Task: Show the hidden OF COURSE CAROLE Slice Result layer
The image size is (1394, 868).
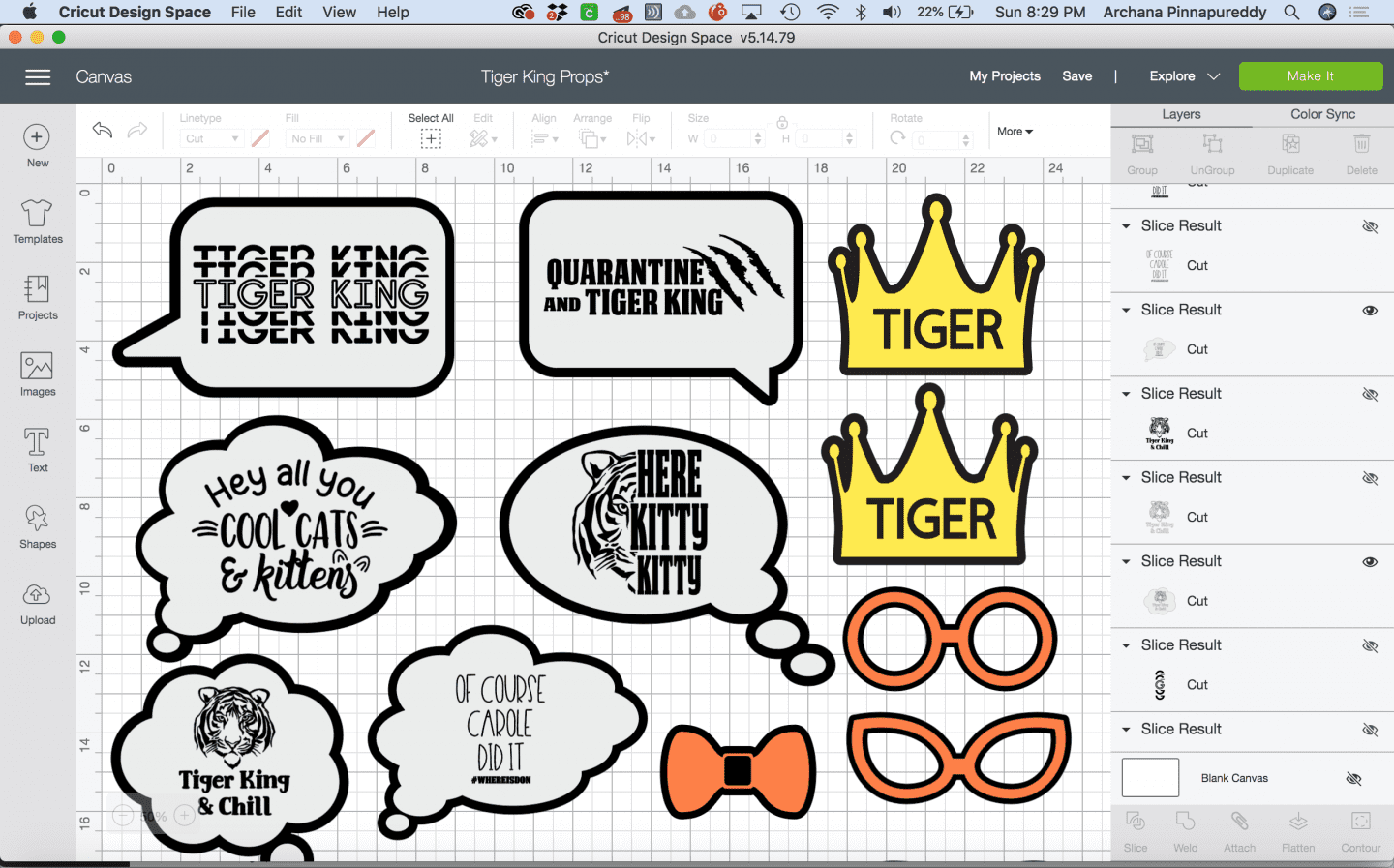Action: coord(1370,226)
